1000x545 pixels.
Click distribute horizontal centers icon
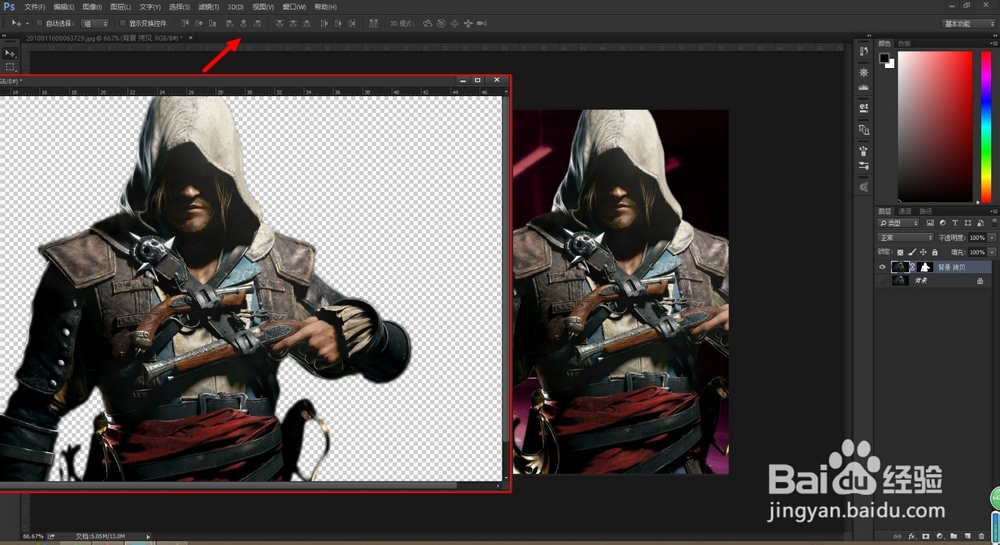(x=338, y=23)
